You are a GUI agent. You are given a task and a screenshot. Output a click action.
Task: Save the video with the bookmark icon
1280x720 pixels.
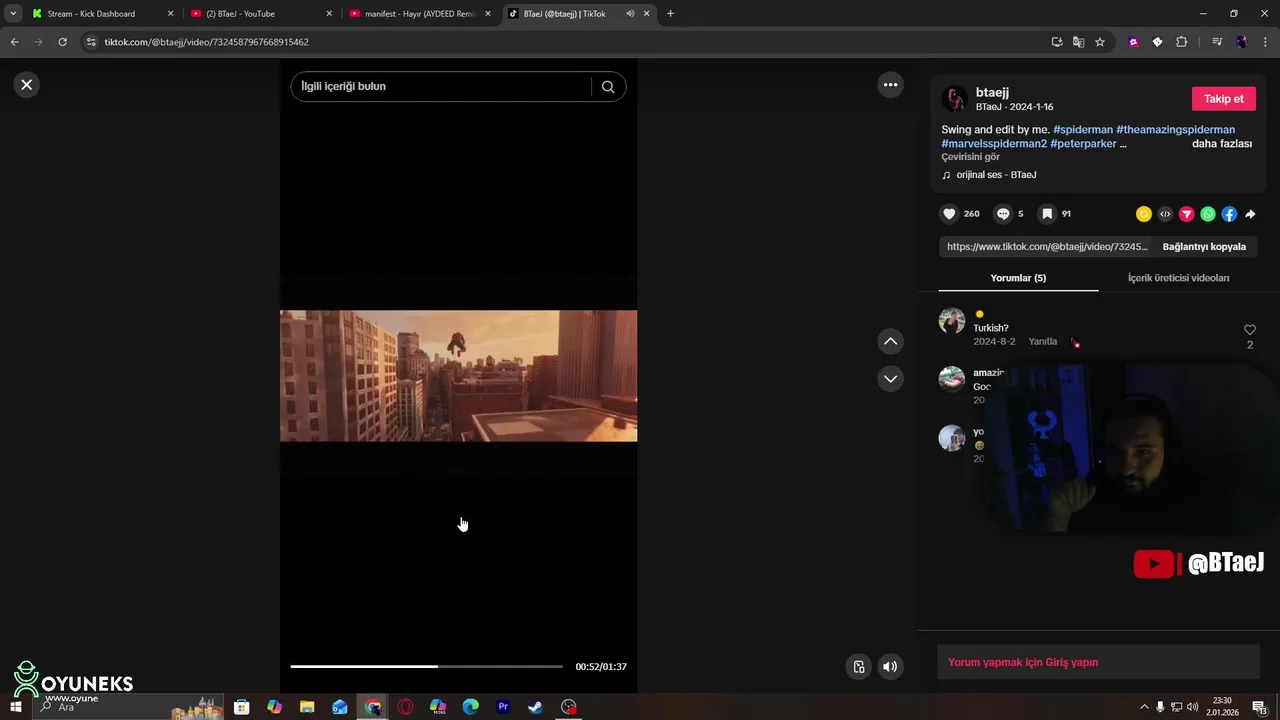click(1047, 214)
